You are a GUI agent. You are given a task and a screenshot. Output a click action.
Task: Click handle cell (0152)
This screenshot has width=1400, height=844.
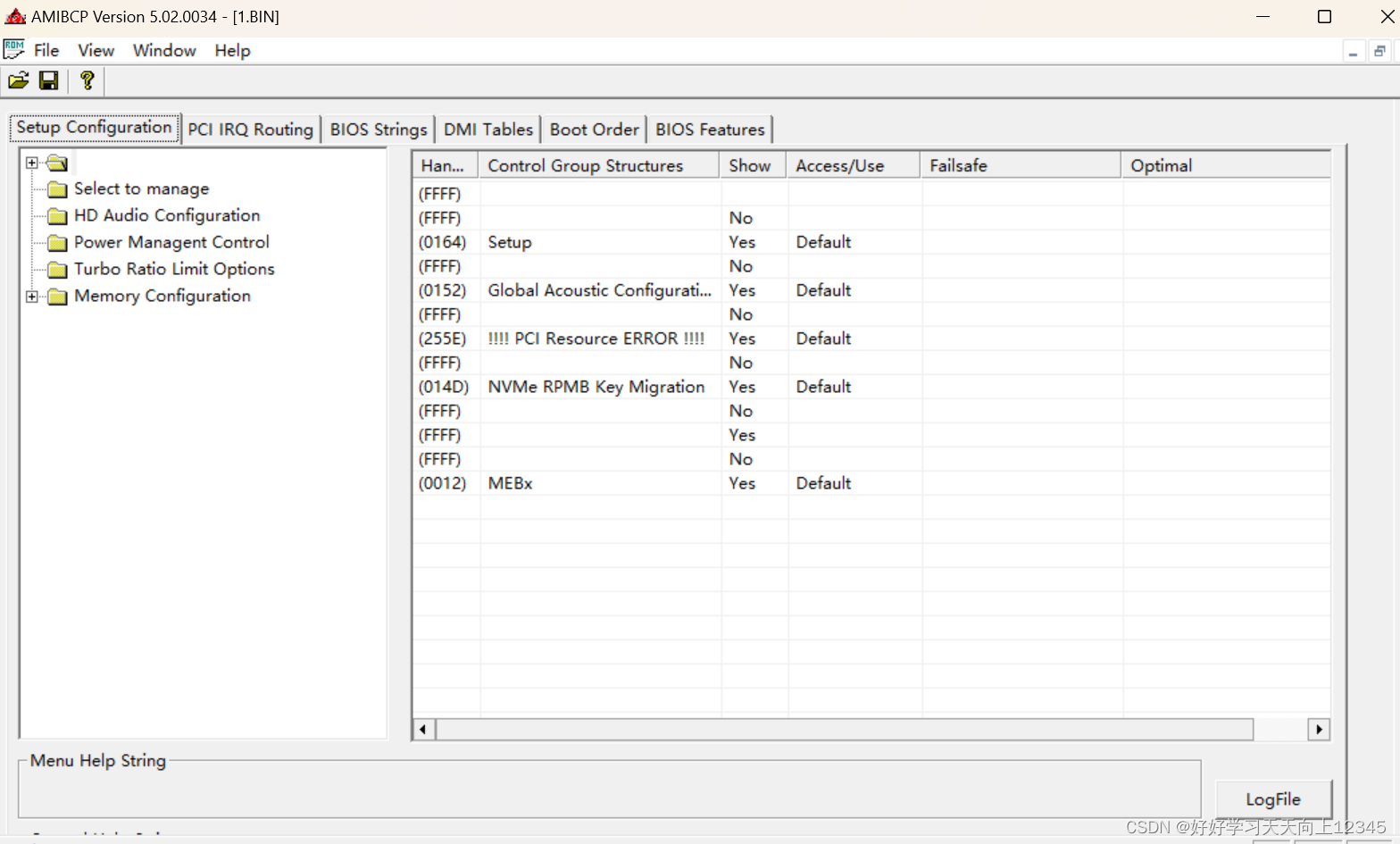pos(443,290)
